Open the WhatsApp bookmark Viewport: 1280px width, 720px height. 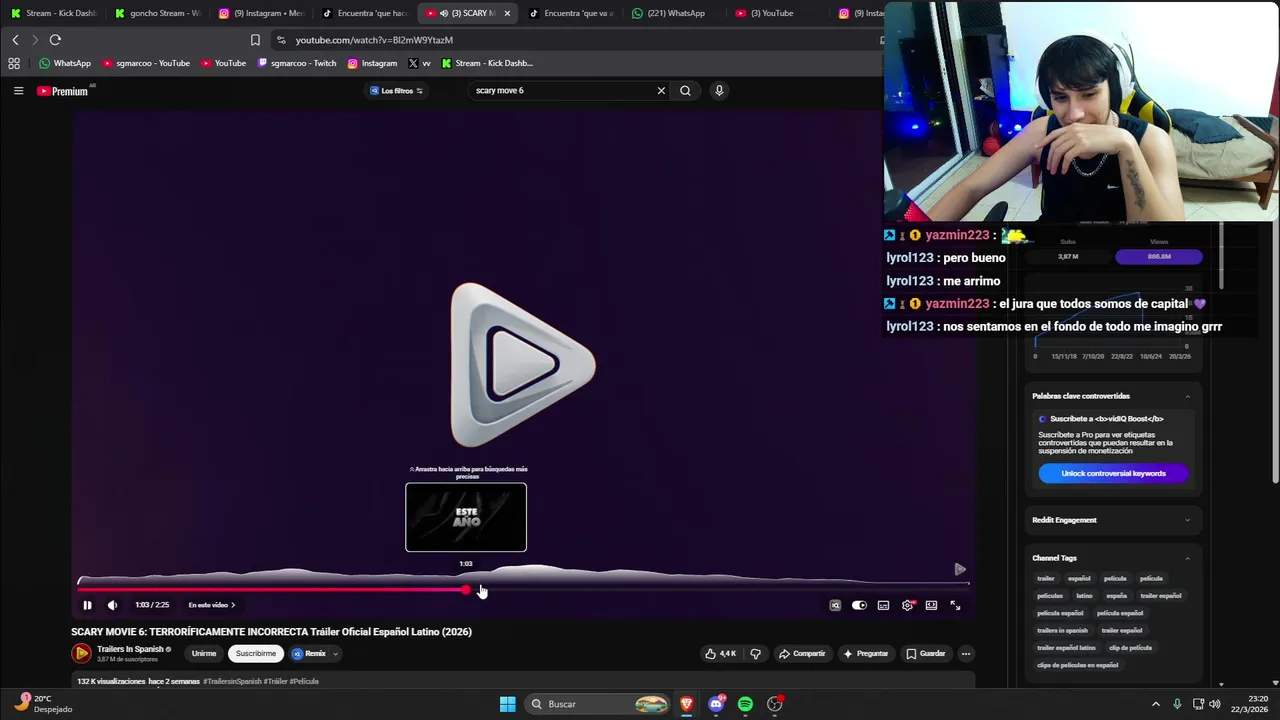[65, 63]
